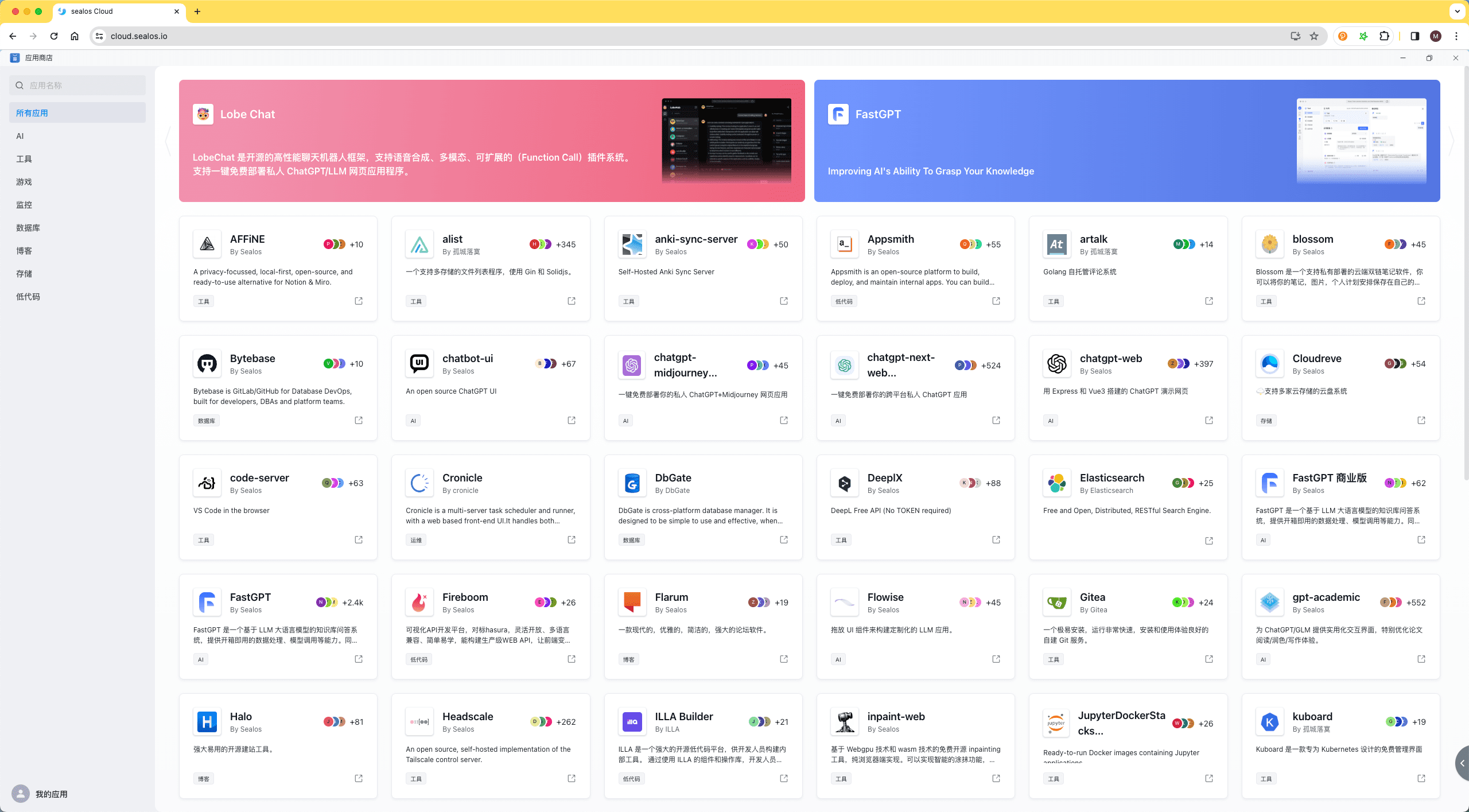
Task: Open external link icon on AFFiNE card
Action: (x=359, y=301)
